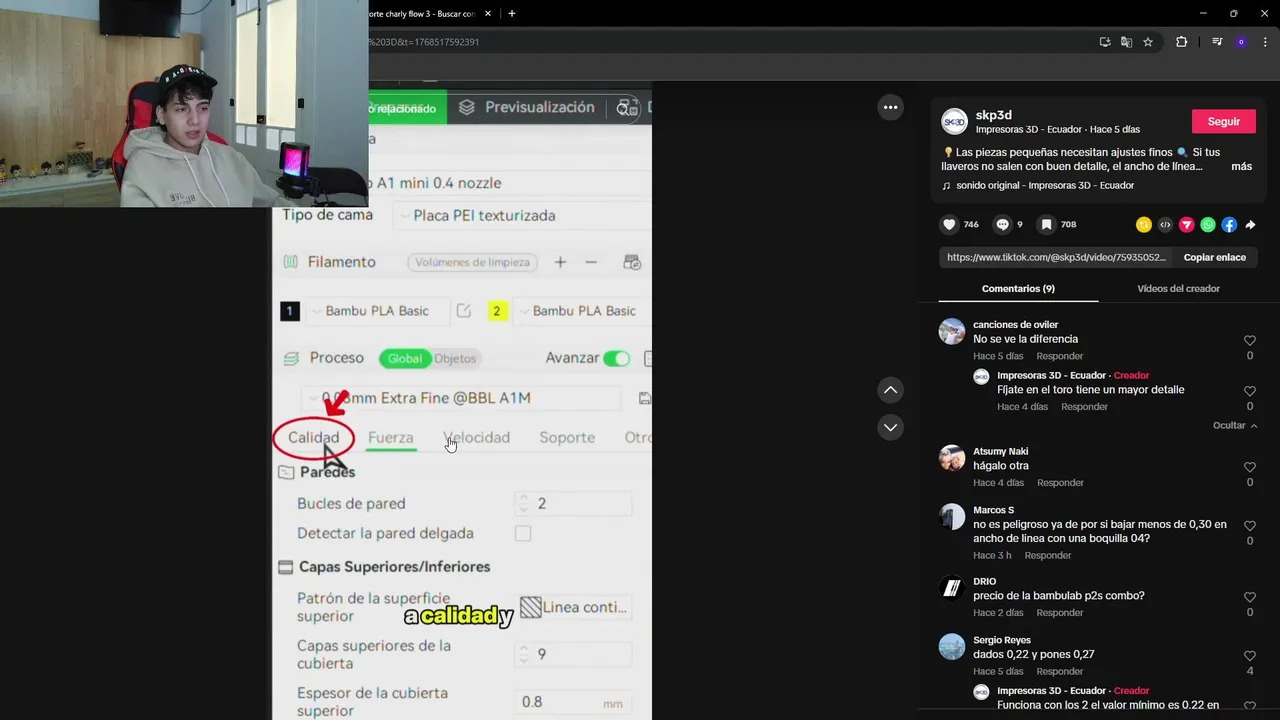Click the yellow filament 2 color swatch
Screen dimensions: 1280x720
point(496,311)
